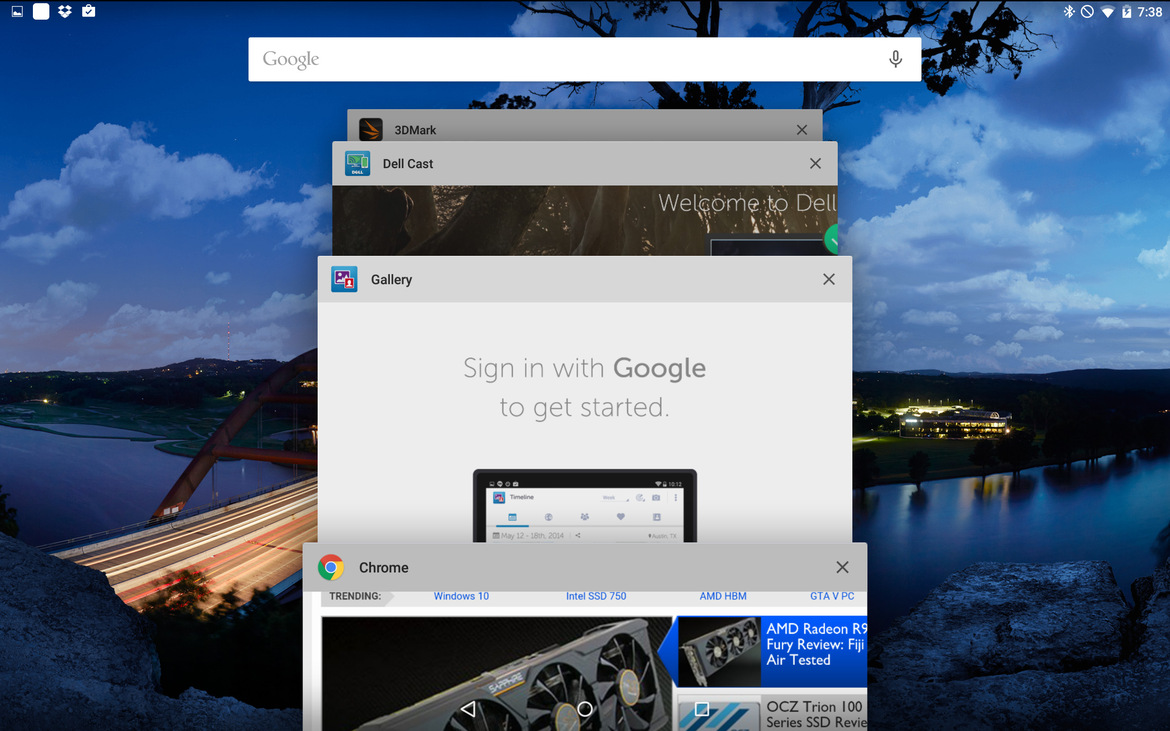Select the Gallery card title
This screenshot has height=731, width=1170.
(x=391, y=280)
